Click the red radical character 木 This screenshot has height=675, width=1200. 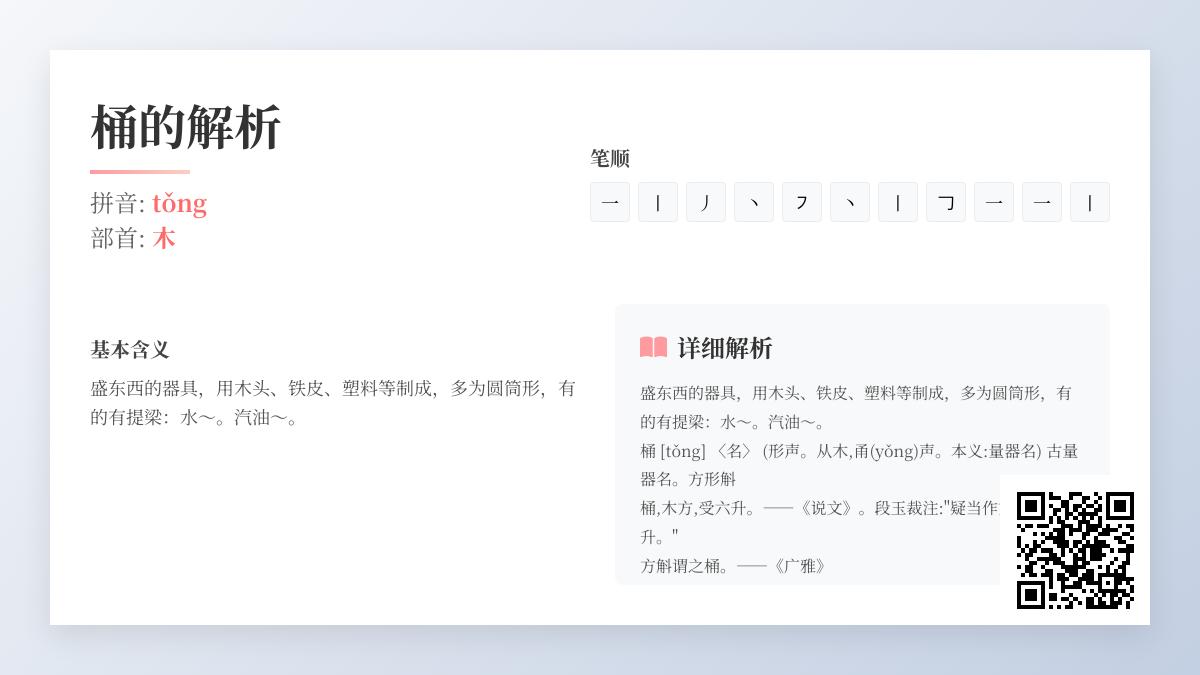coord(164,238)
